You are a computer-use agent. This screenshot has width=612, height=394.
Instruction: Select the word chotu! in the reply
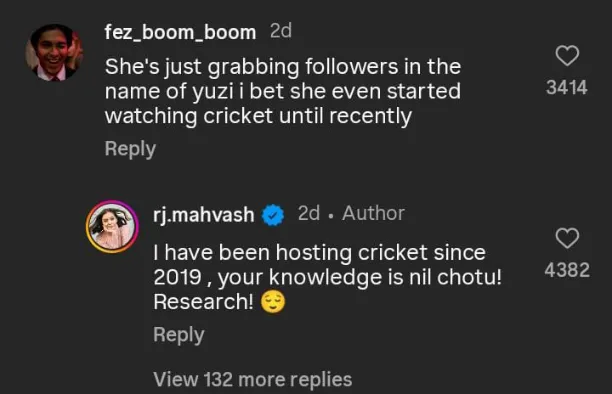[x=469, y=278]
